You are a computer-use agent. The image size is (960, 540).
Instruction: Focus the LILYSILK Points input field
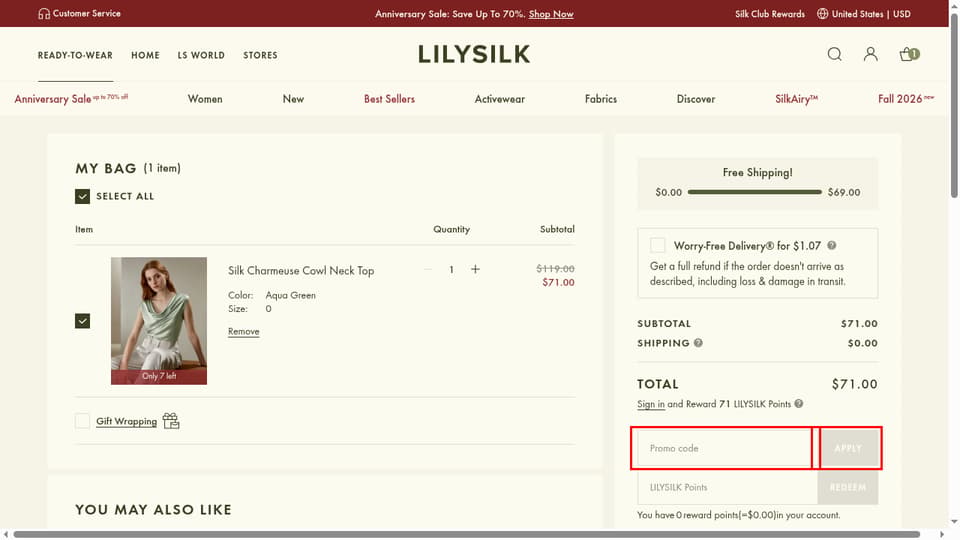pyautogui.click(x=727, y=487)
